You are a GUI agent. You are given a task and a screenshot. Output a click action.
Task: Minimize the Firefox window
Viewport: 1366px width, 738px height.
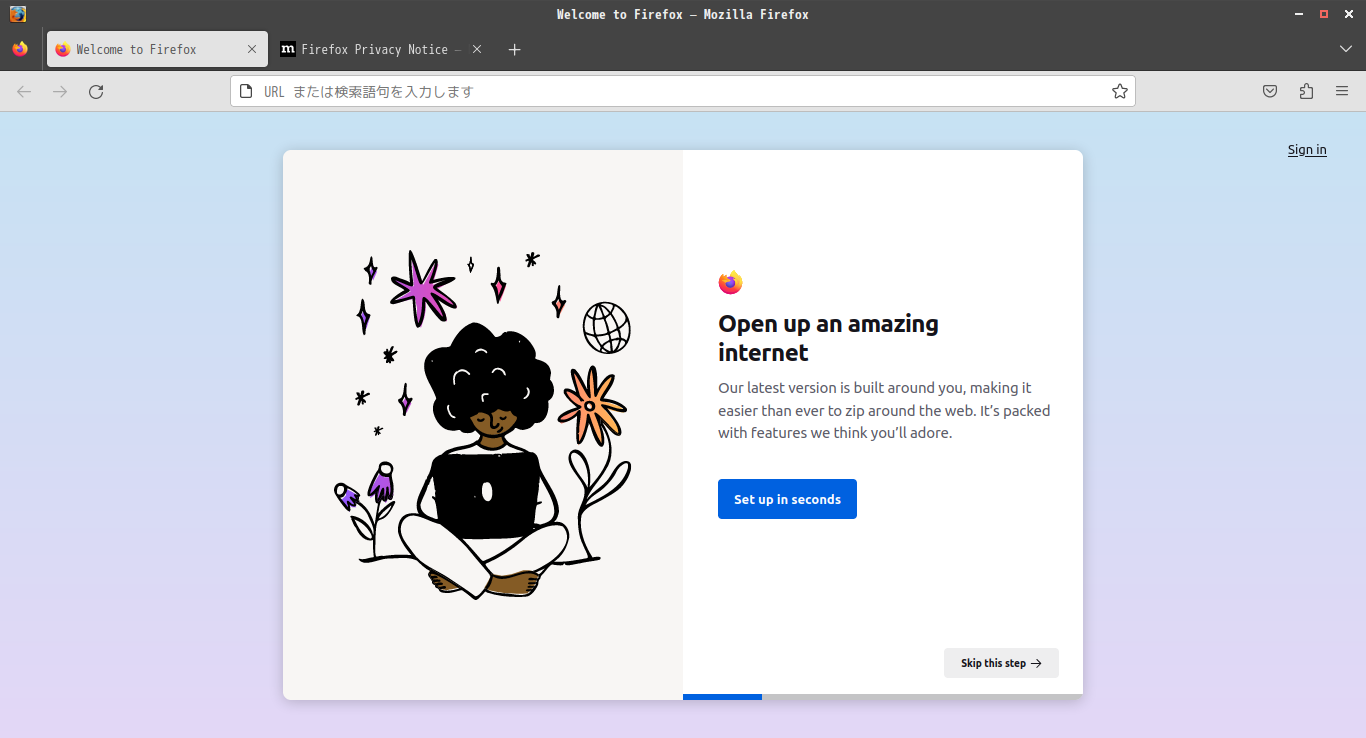pyautogui.click(x=1300, y=14)
